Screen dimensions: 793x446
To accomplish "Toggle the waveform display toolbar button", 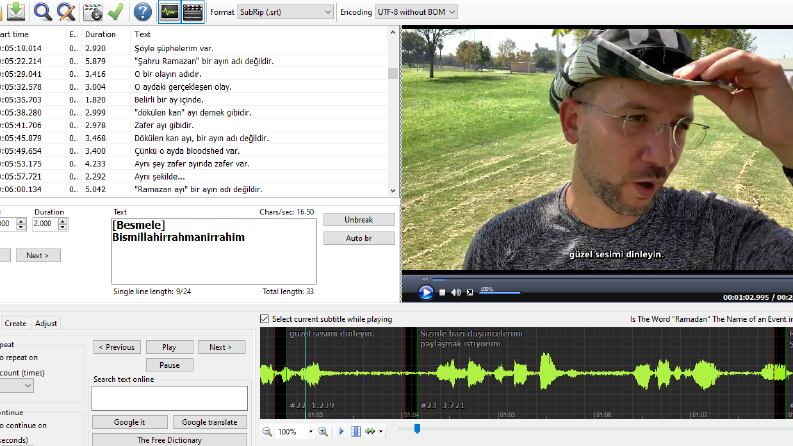I will click(169, 12).
